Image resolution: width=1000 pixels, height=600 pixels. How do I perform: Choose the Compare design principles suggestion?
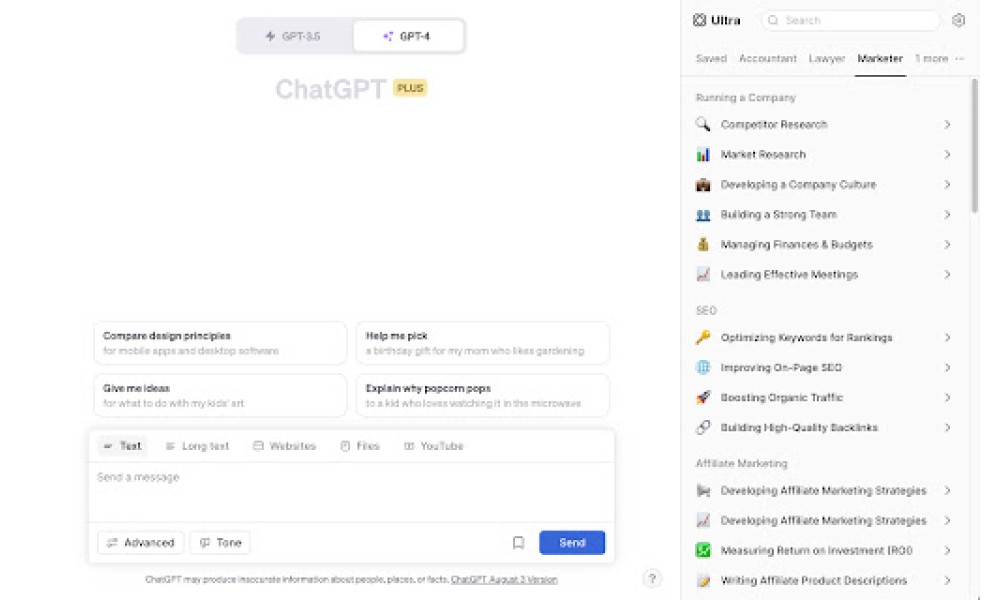click(220, 343)
